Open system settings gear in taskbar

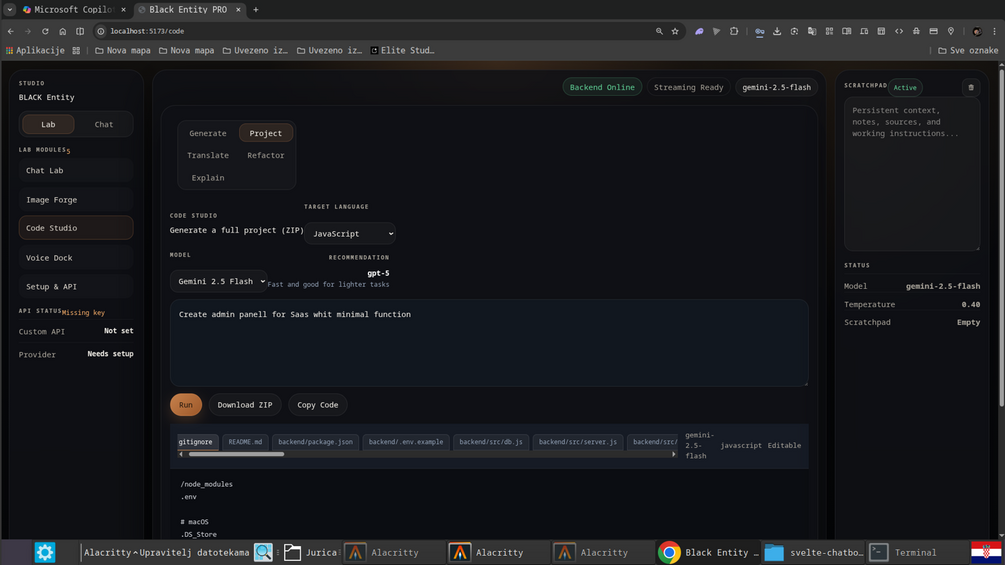pos(45,552)
